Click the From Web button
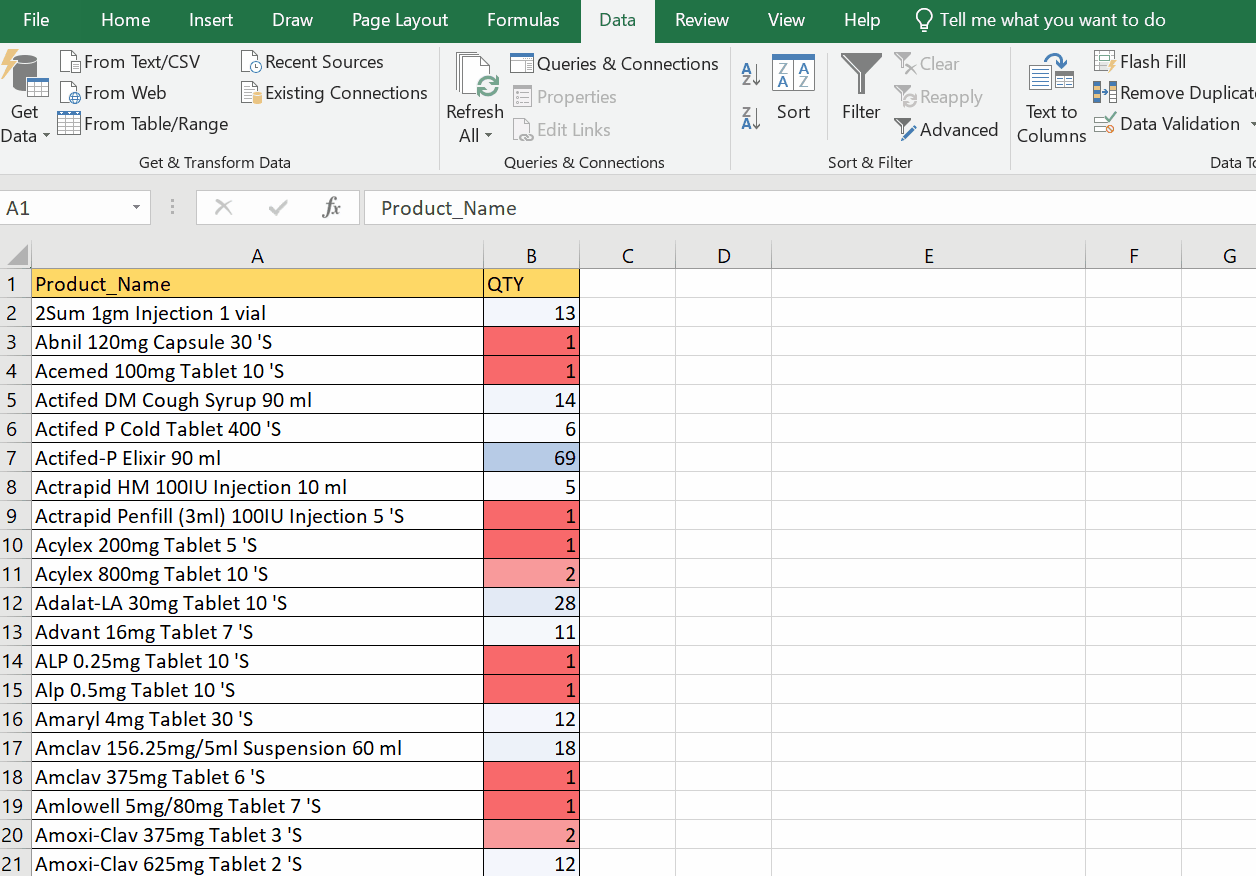 pyautogui.click(x=113, y=92)
